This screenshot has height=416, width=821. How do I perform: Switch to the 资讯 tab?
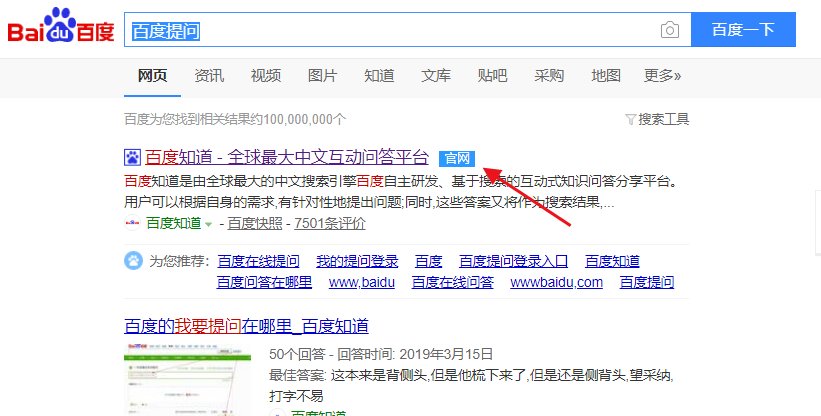point(209,76)
